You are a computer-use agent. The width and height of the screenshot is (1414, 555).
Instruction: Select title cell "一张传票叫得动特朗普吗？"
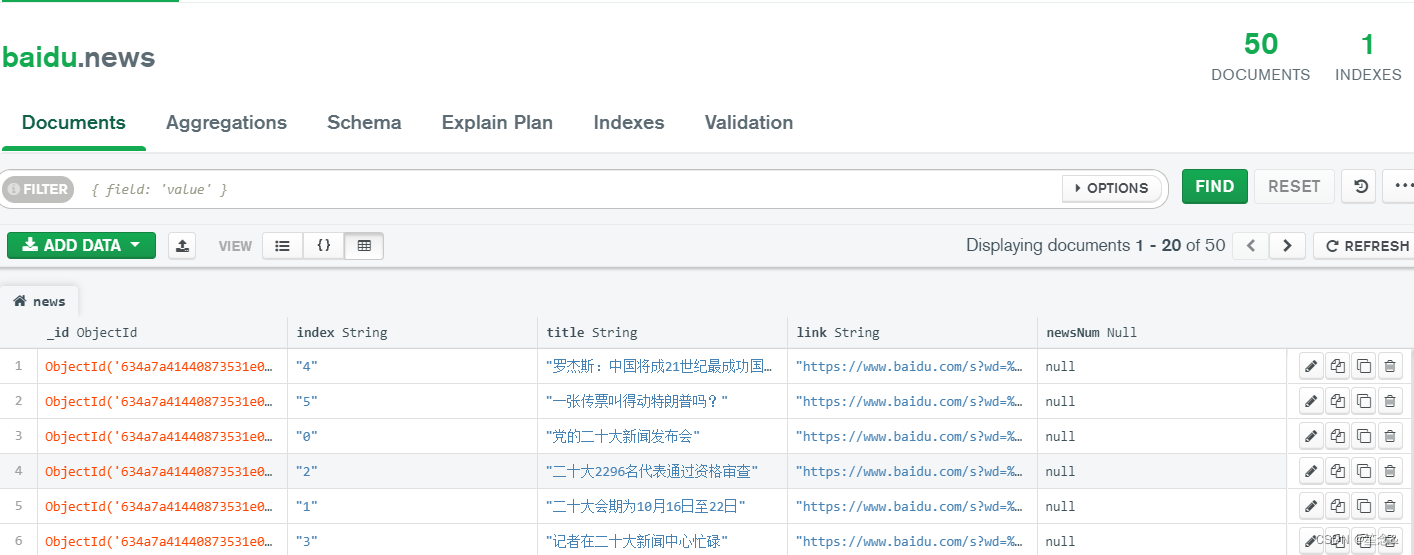(662, 401)
